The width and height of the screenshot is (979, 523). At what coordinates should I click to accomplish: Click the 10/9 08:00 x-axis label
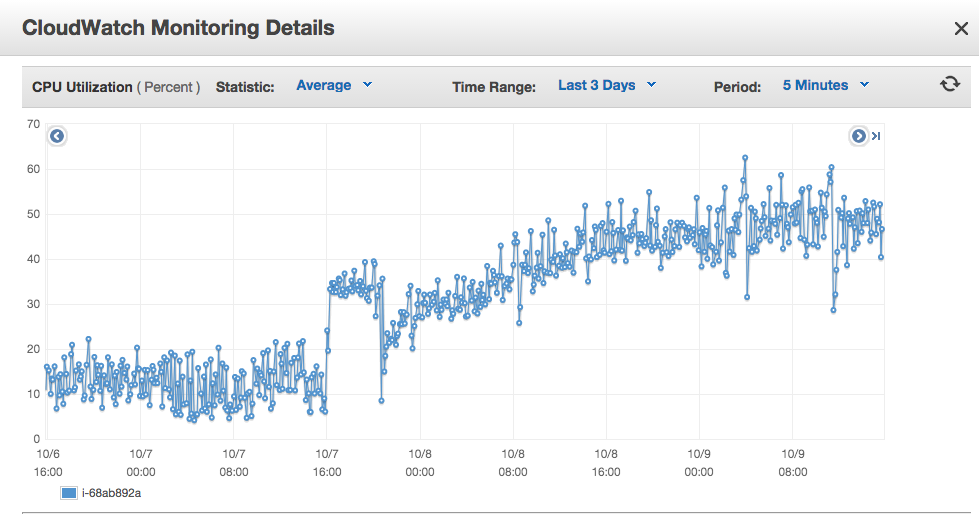tap(792, 462)
